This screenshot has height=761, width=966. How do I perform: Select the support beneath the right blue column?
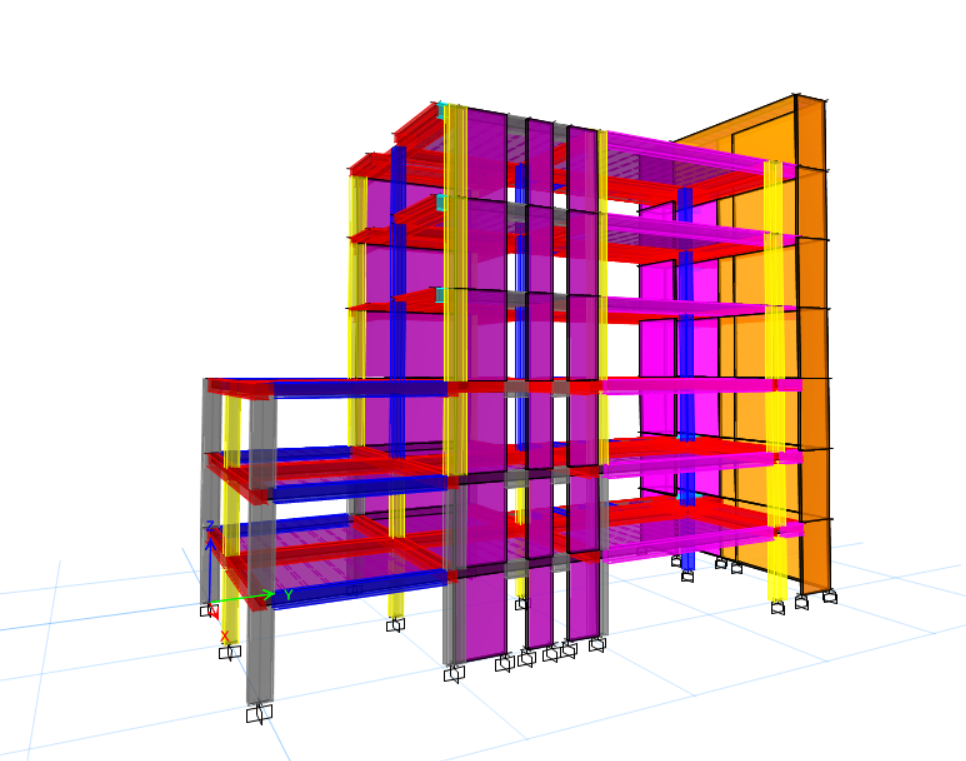(688, 576)
